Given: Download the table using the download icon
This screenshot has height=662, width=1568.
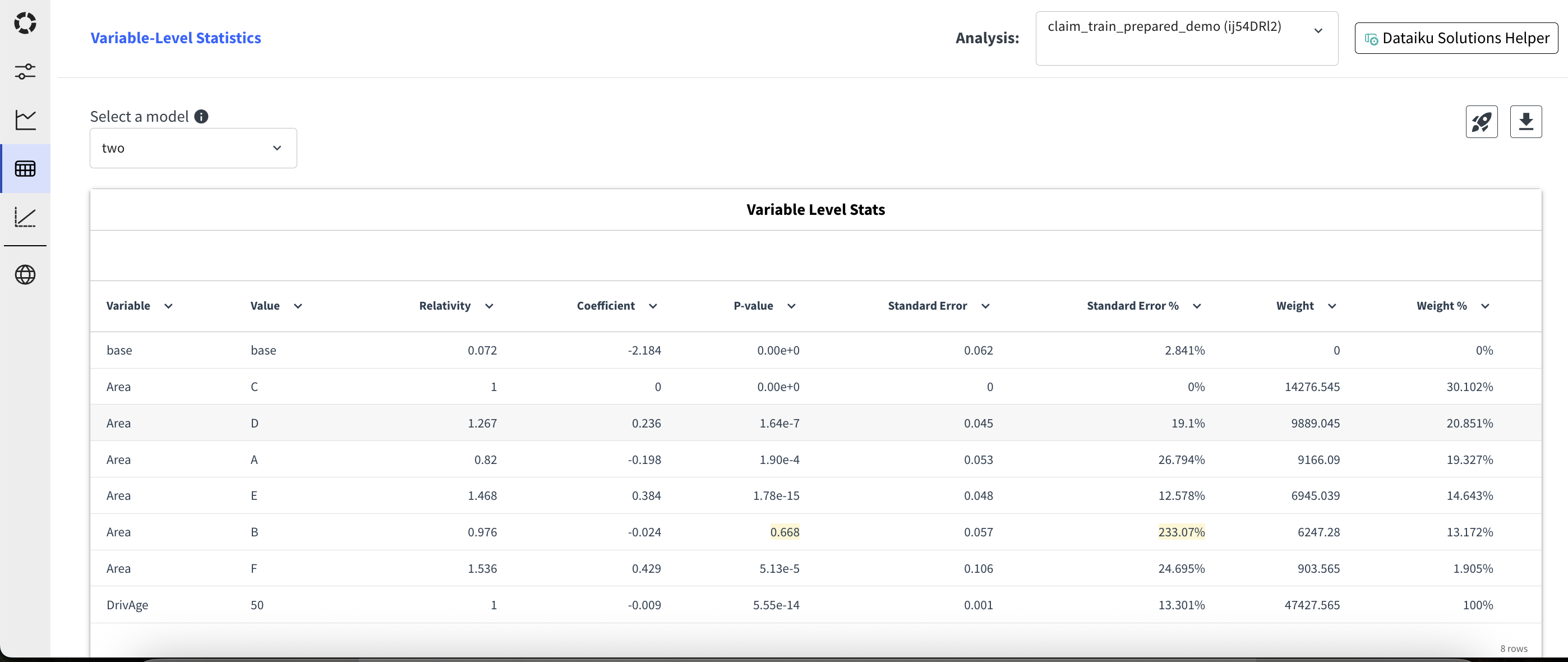Looking at the screenshot, I should coord(1526,121).
